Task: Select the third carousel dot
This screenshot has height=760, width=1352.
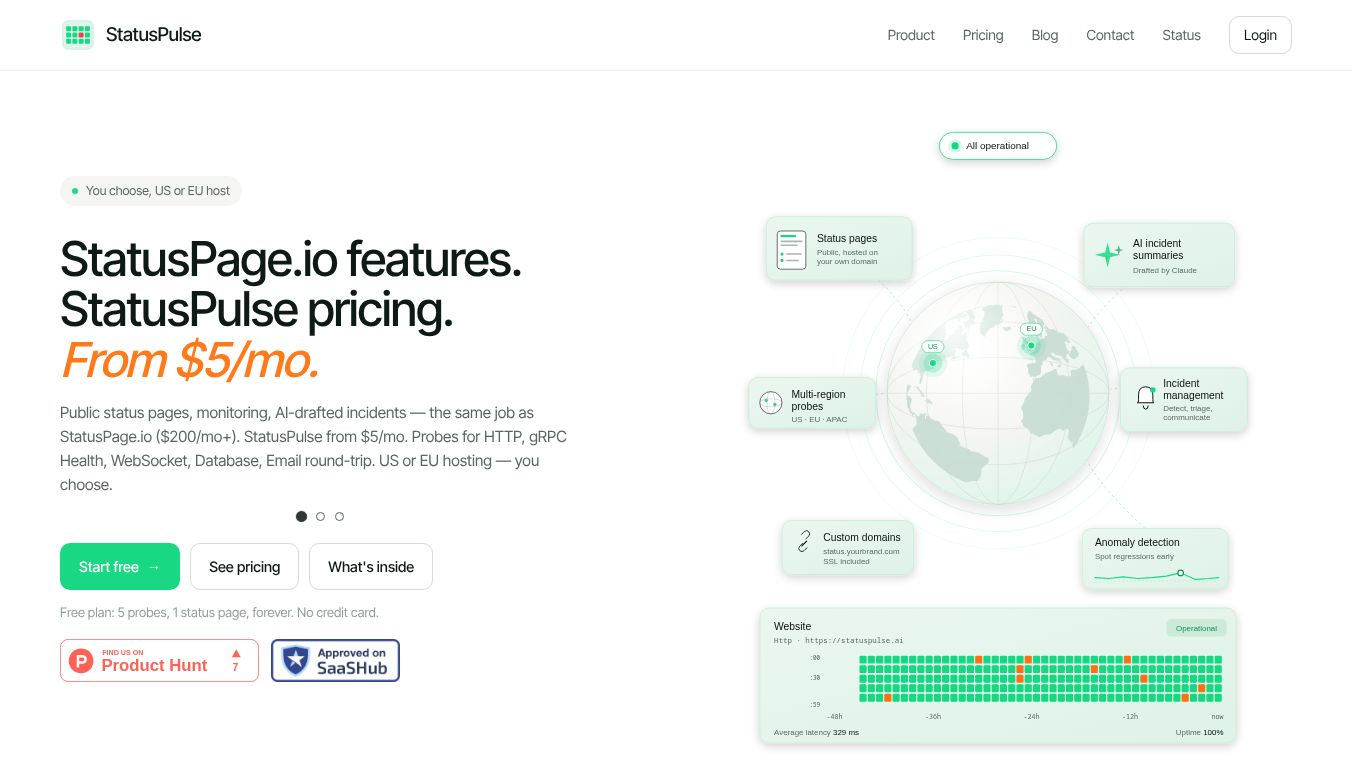Action: pos(339,517)
